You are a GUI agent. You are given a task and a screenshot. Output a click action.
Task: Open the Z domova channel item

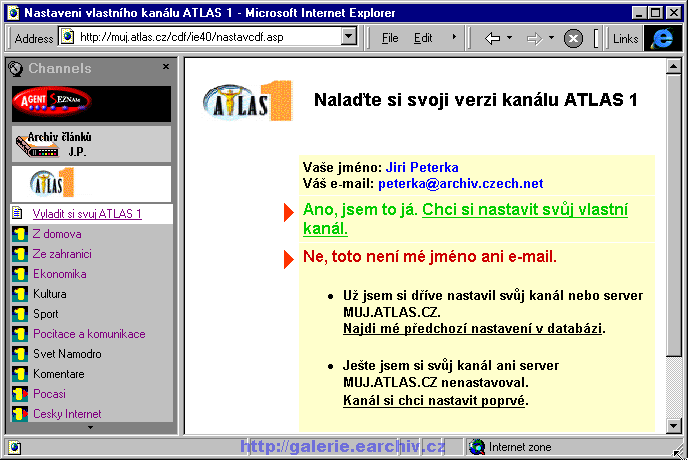[57, 234]
